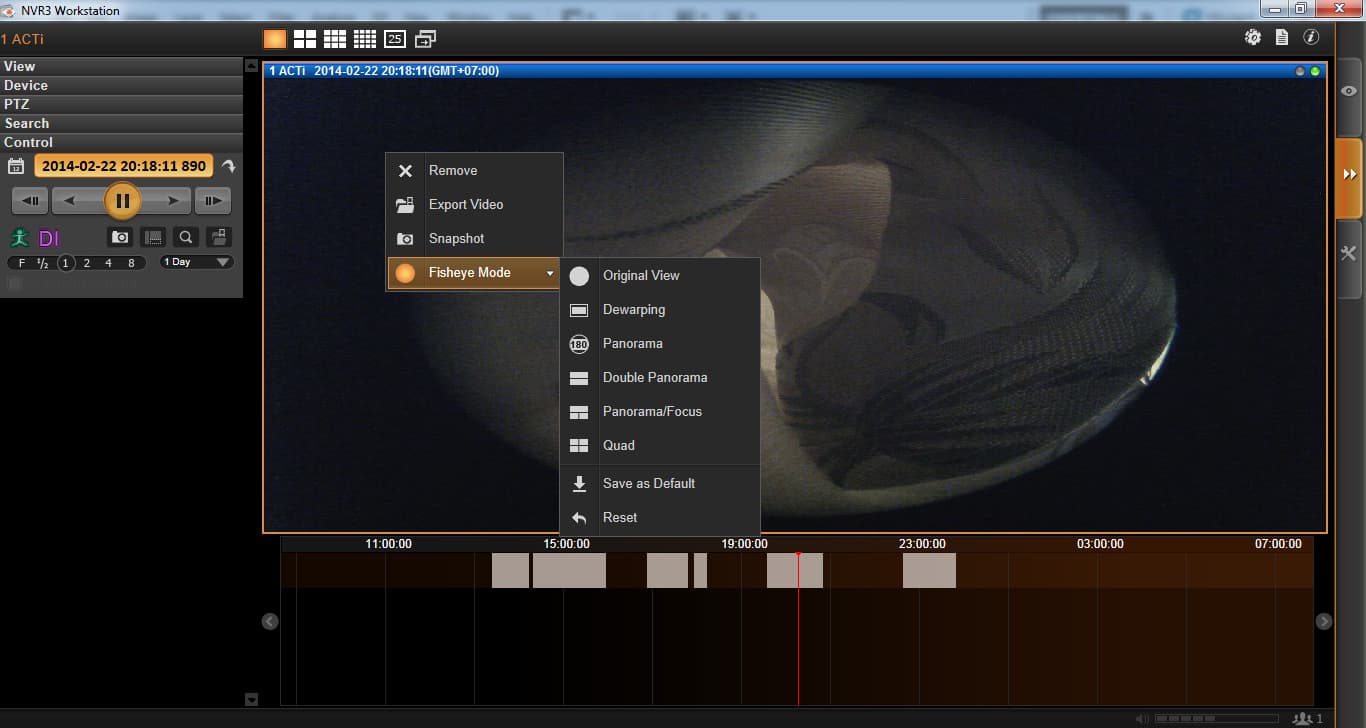Set playback speed to 2x
1366x728 pixels.
(x=87, y=263)
